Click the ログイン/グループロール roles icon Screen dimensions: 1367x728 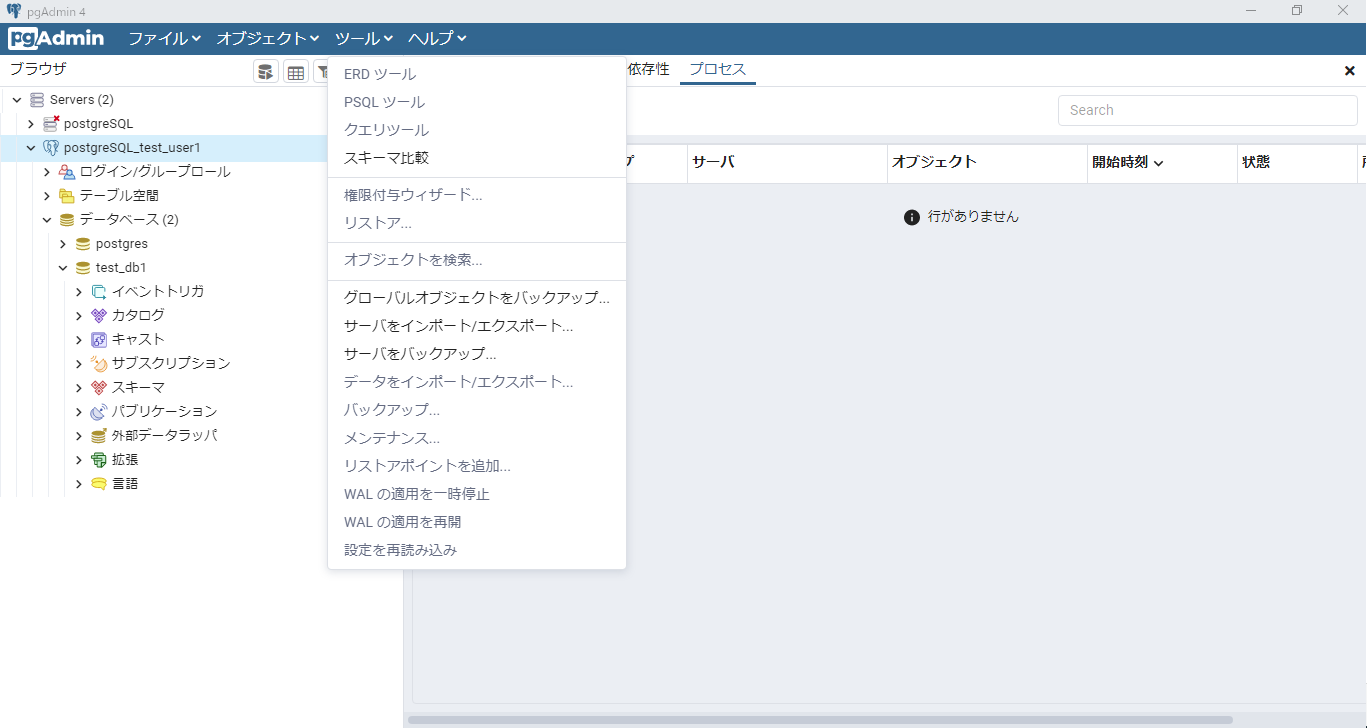coord(67,172)
